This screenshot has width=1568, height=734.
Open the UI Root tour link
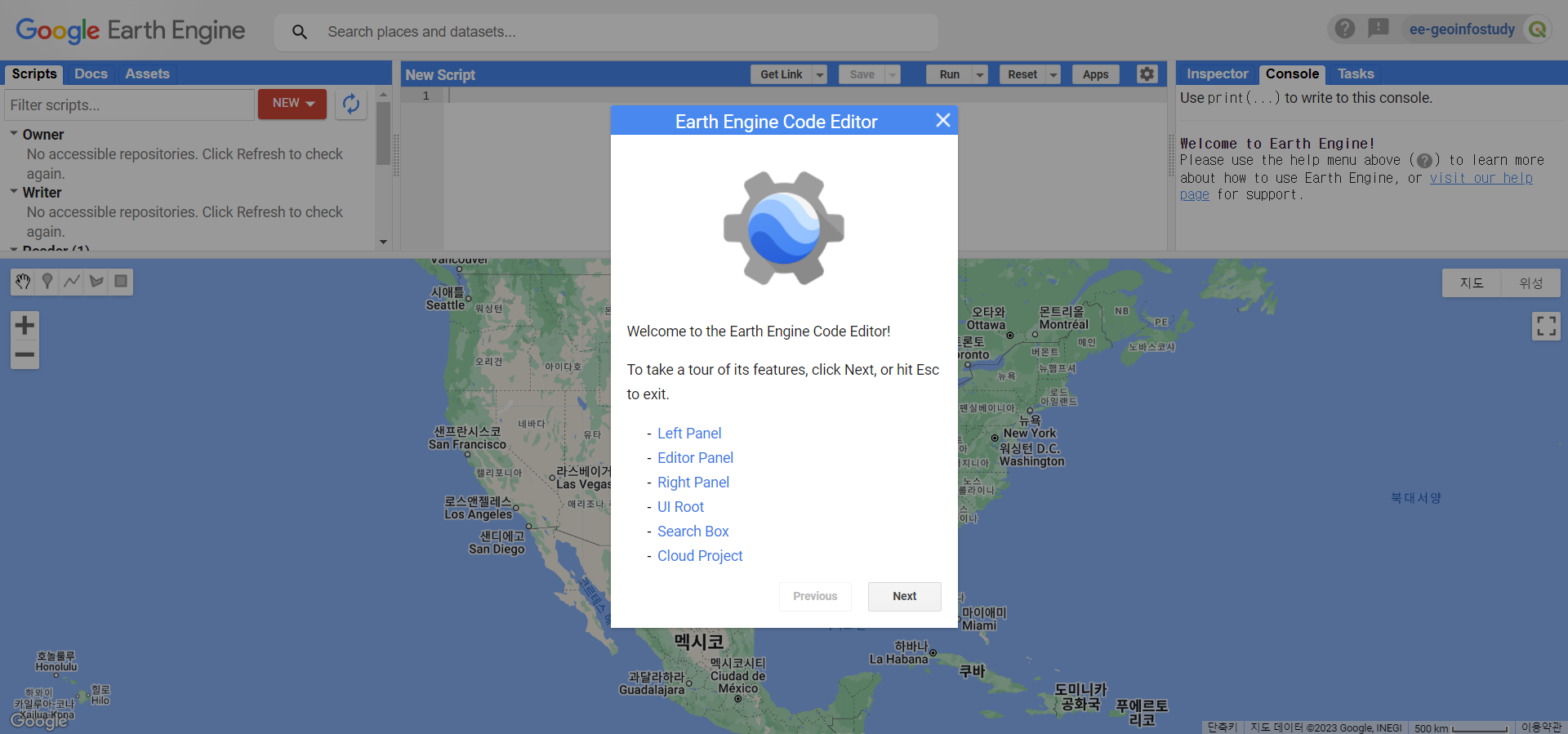point(680,507)
